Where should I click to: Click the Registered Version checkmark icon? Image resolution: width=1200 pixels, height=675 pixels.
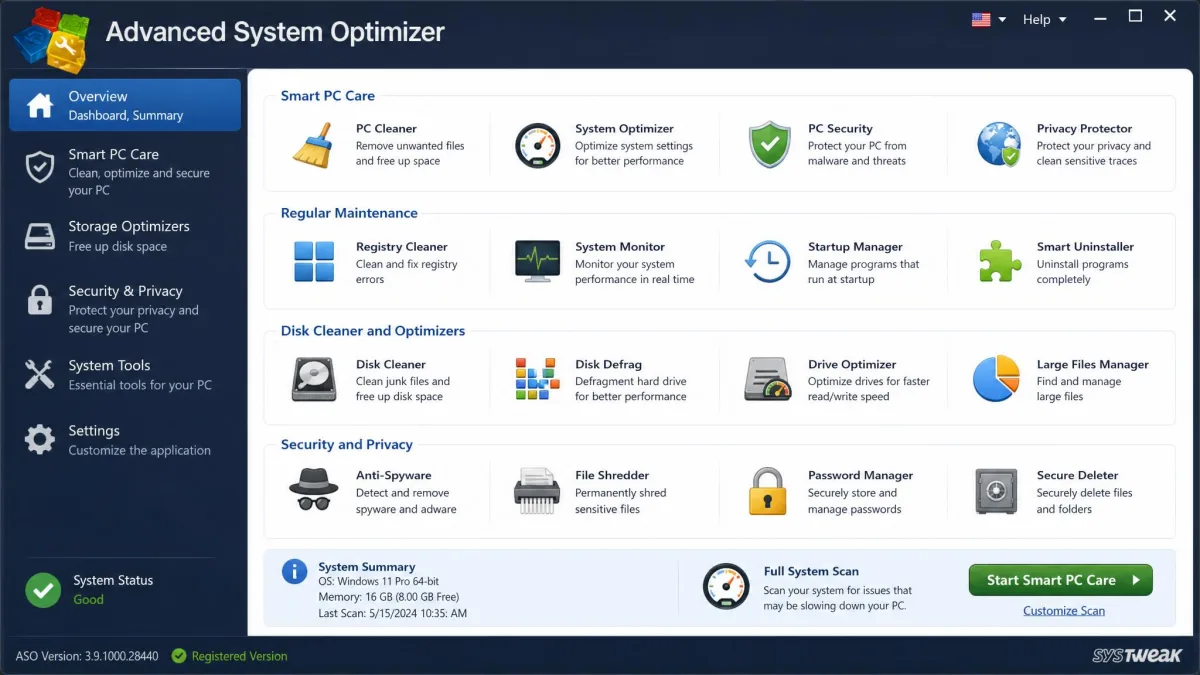point(179,656)
